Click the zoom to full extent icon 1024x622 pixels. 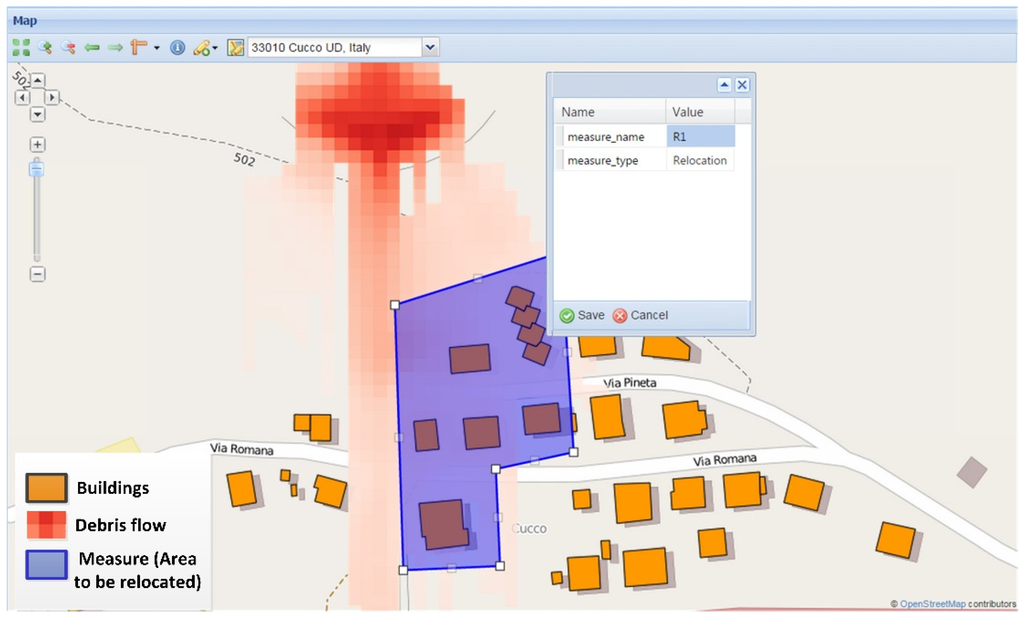click(x=20, y=47)
